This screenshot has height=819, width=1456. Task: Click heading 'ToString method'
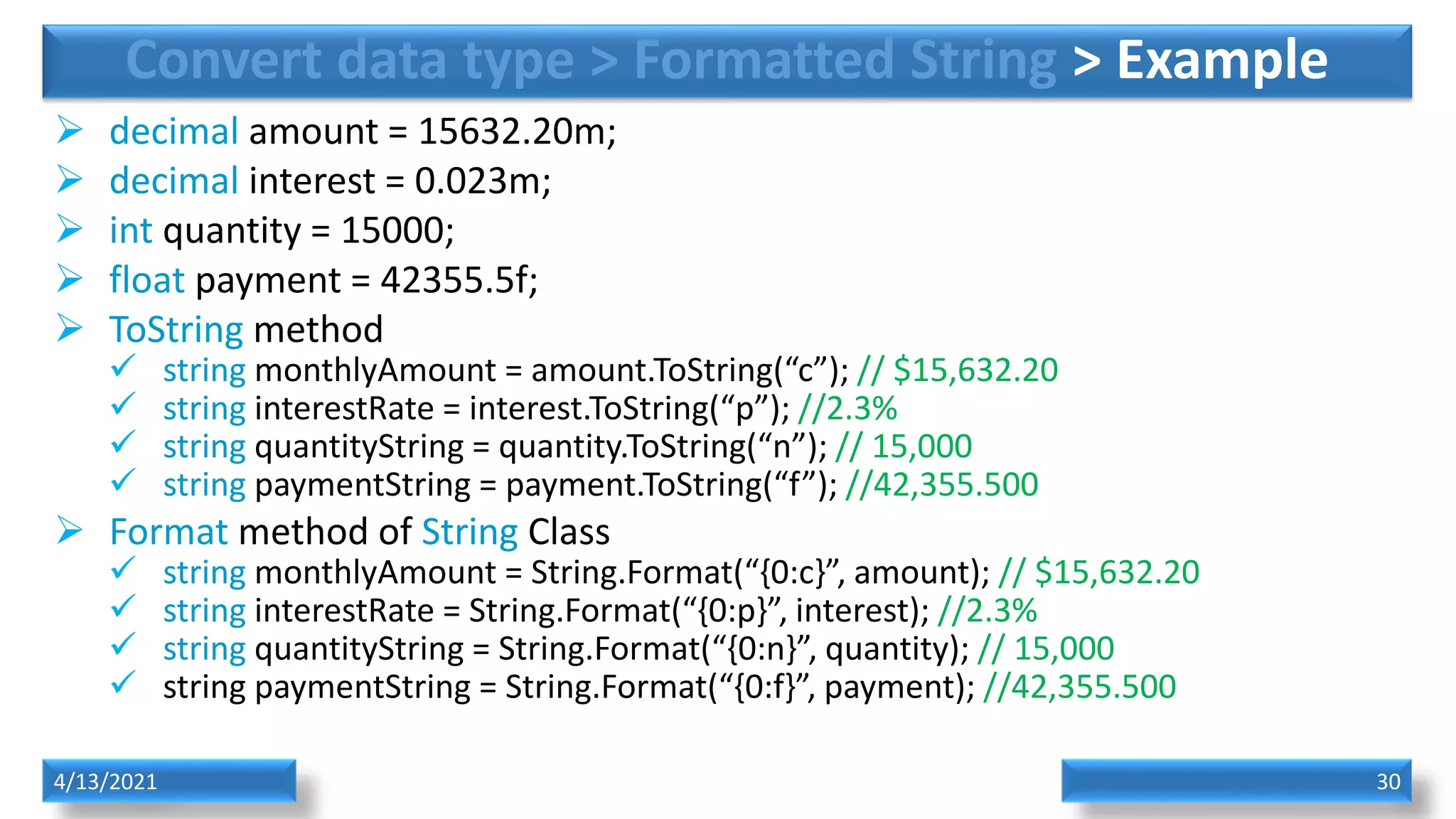(x=246, y=330)
